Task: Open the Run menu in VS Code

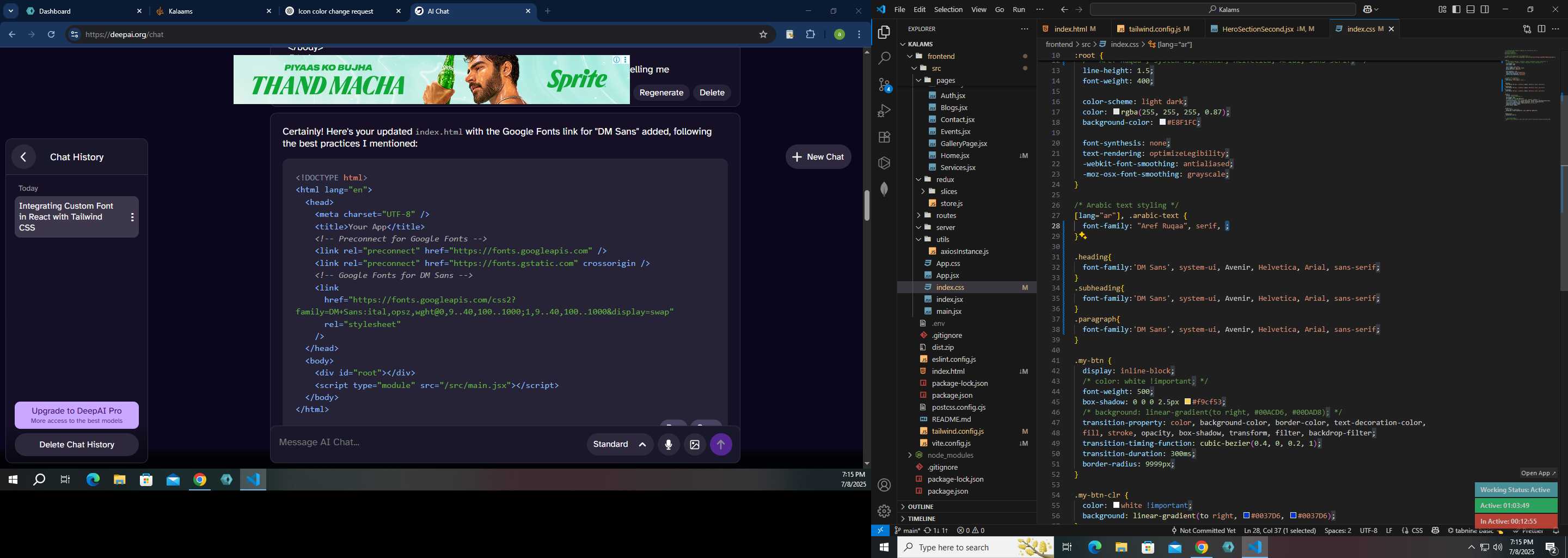Action: [1019, 10]
